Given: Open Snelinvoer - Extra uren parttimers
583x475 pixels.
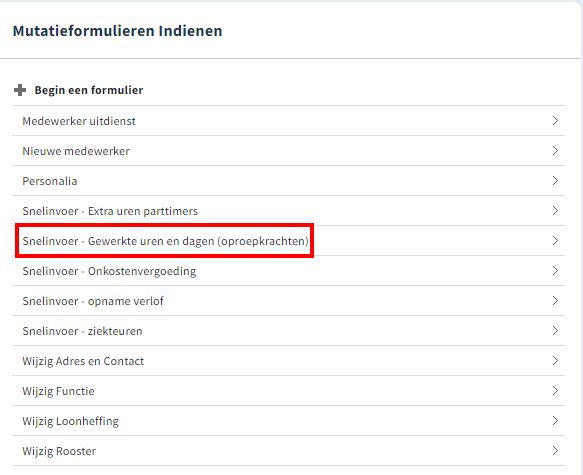Looking at the screenshot, I should (x=288, y=211).
